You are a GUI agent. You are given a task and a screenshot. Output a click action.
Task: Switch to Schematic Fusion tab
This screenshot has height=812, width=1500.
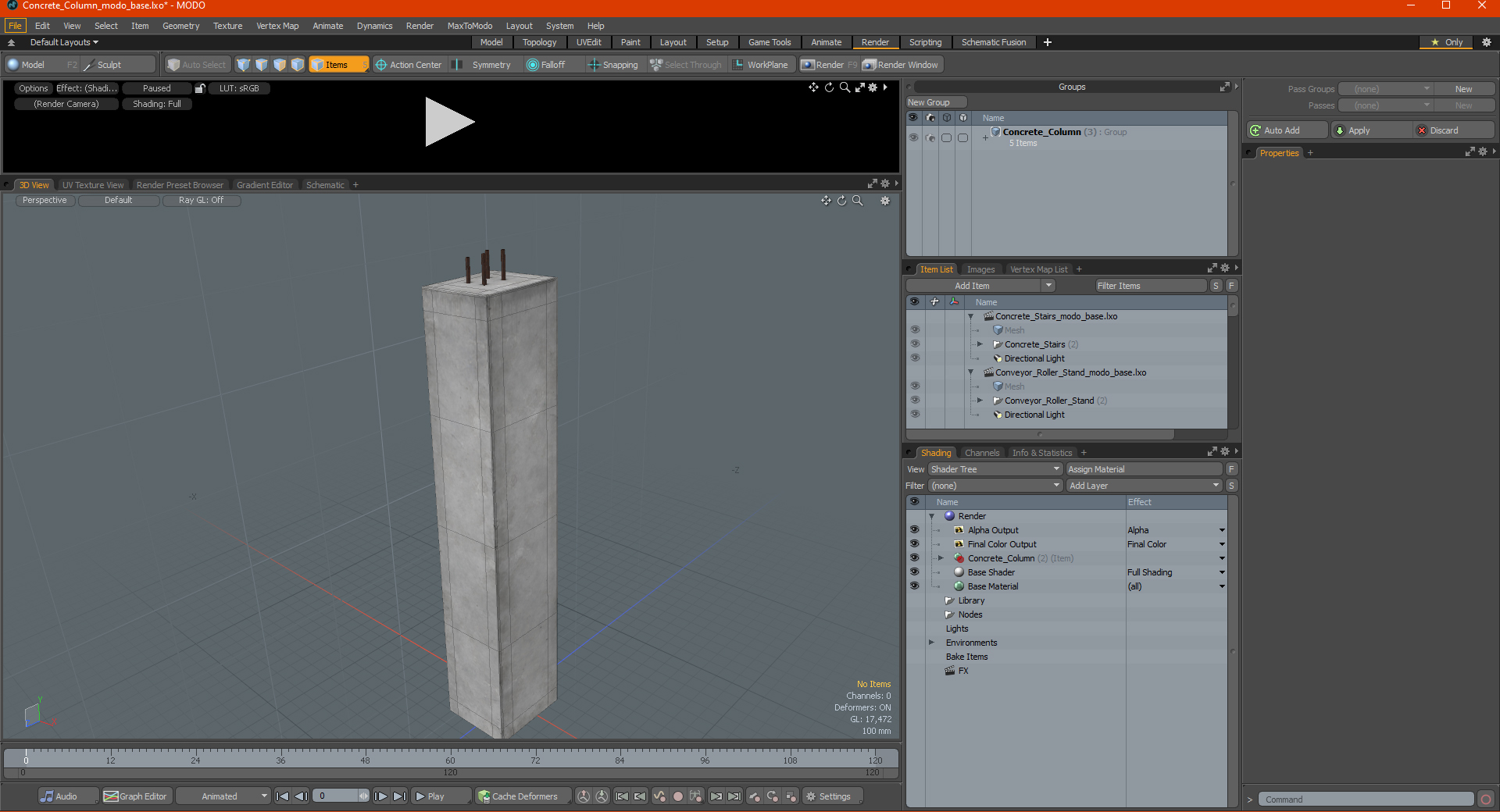pyautogui.click(x=994, y=42)
